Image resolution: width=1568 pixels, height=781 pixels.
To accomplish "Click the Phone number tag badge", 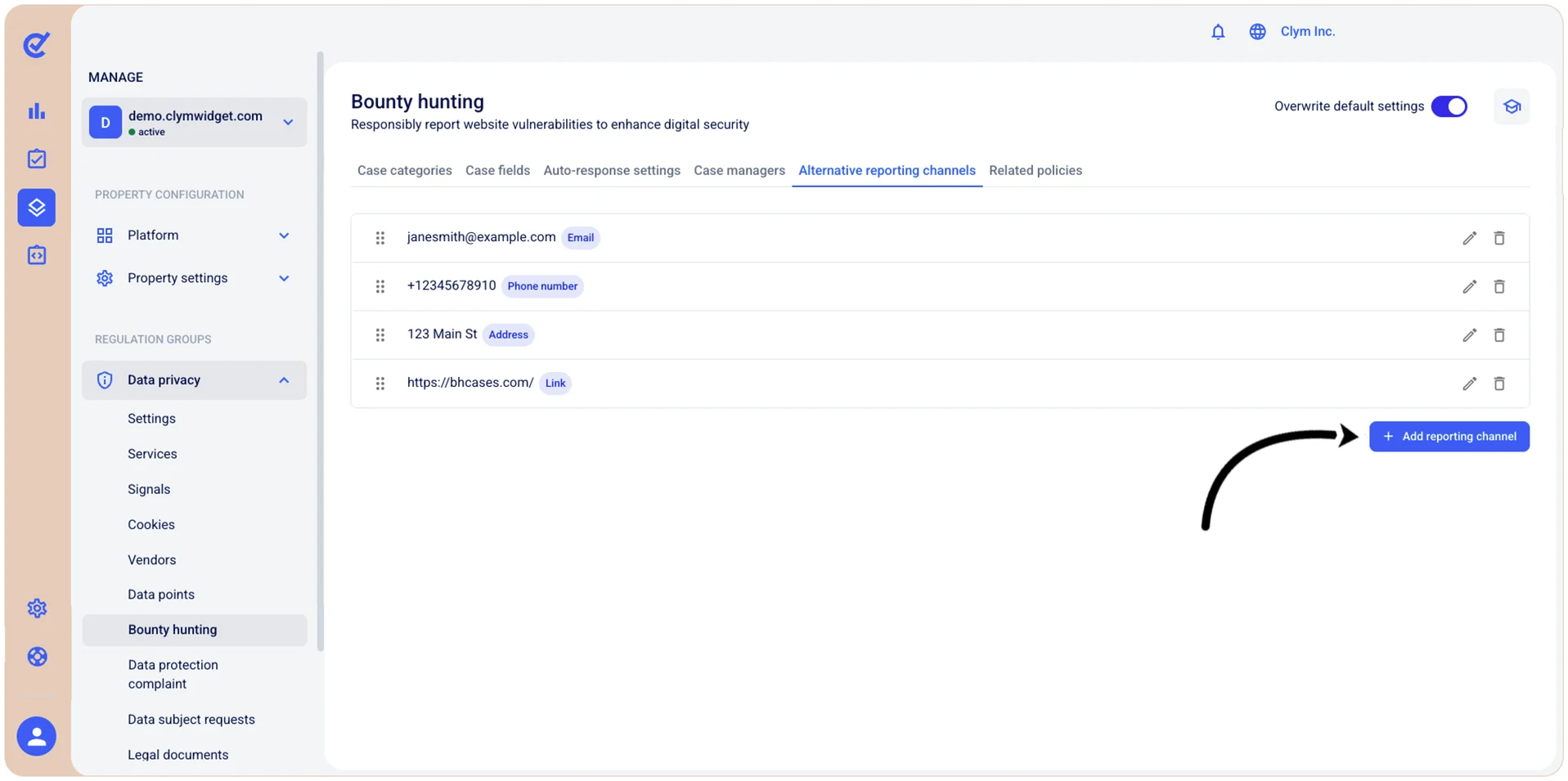I will (x=542, y=286).
